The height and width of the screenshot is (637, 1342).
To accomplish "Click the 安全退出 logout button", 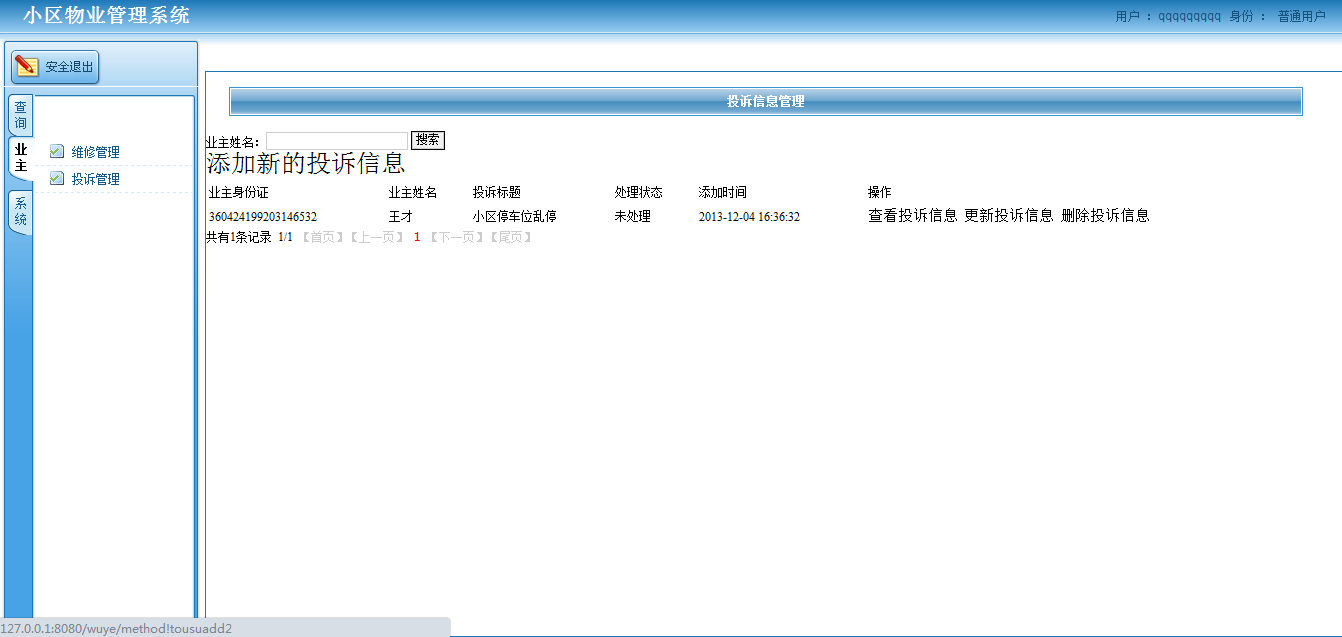I will click(x=56, y=67).
